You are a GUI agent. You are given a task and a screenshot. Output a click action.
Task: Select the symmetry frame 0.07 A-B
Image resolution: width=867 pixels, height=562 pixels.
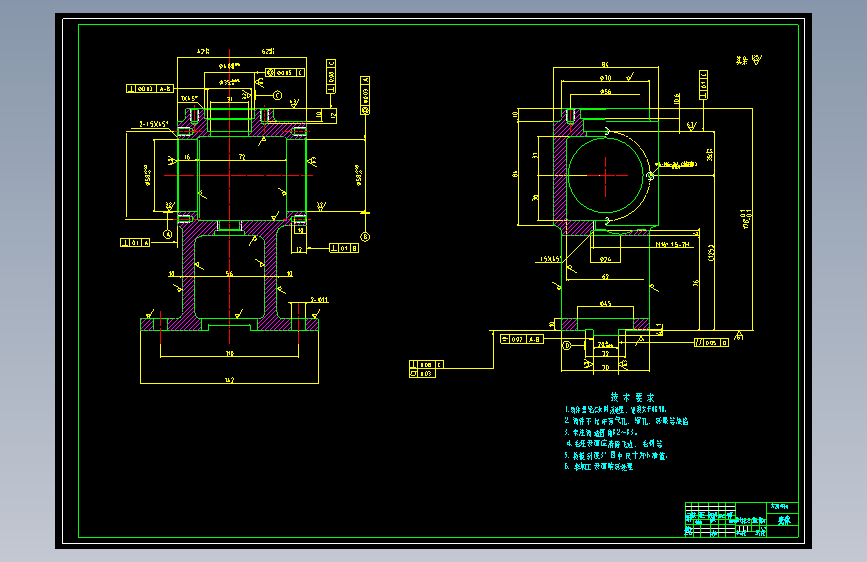pyautogui.click(x=521, y=339)
